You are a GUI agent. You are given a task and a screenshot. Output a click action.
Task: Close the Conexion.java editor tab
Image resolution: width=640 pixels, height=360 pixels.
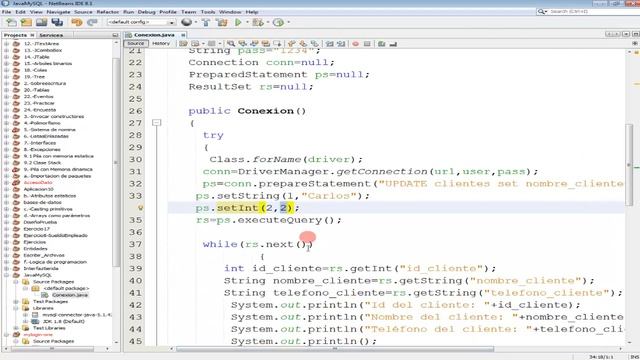[x=183, y=35]
